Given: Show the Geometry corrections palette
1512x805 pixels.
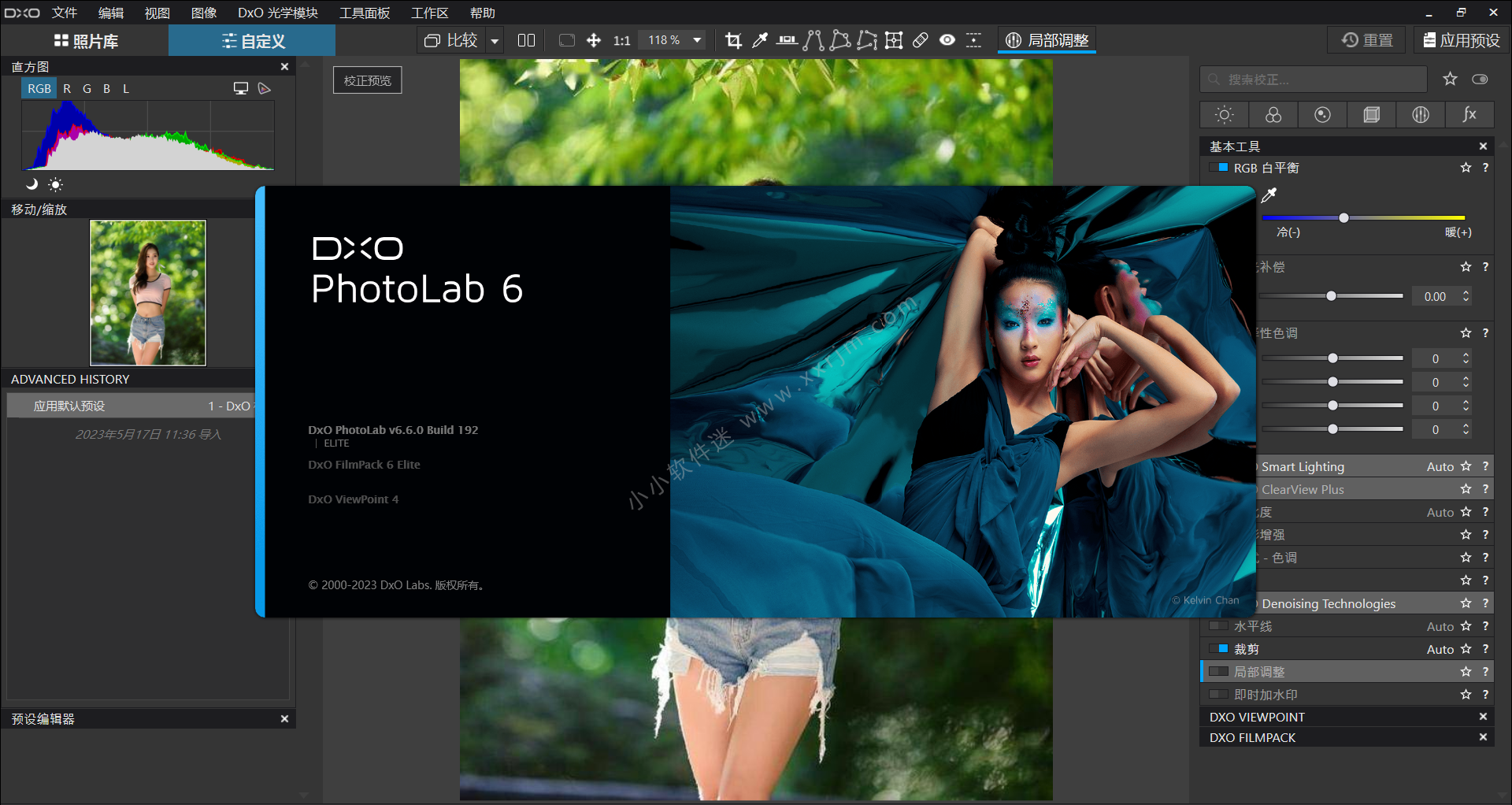Looking at the screenshot, I should point(1371,115).
